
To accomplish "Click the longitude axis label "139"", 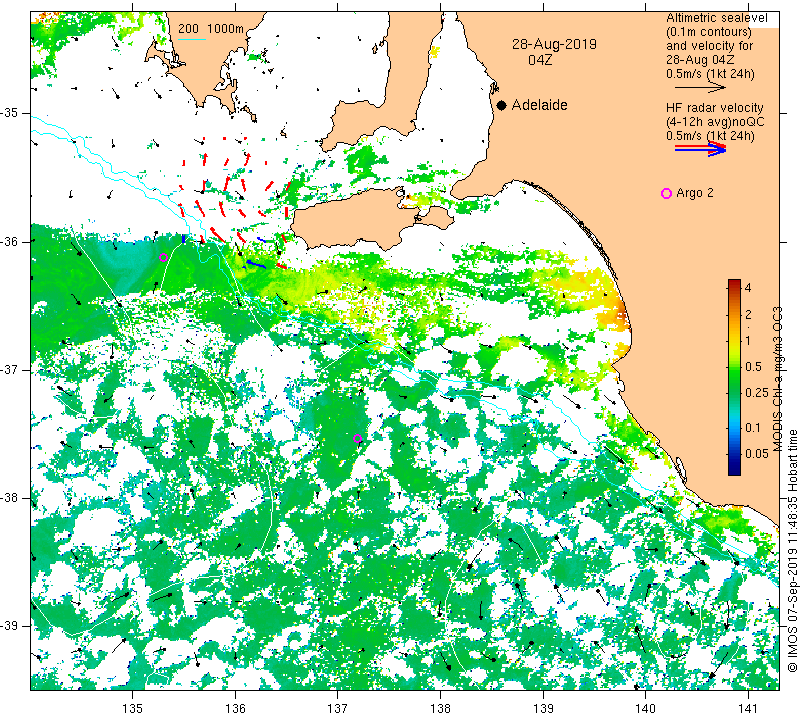I will click(543, 708).
